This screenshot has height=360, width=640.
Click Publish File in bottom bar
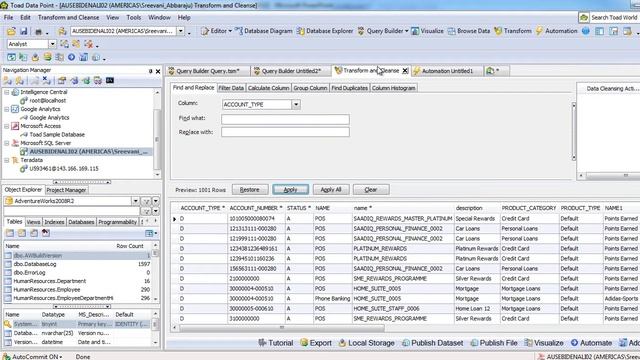tap(493, 343)
